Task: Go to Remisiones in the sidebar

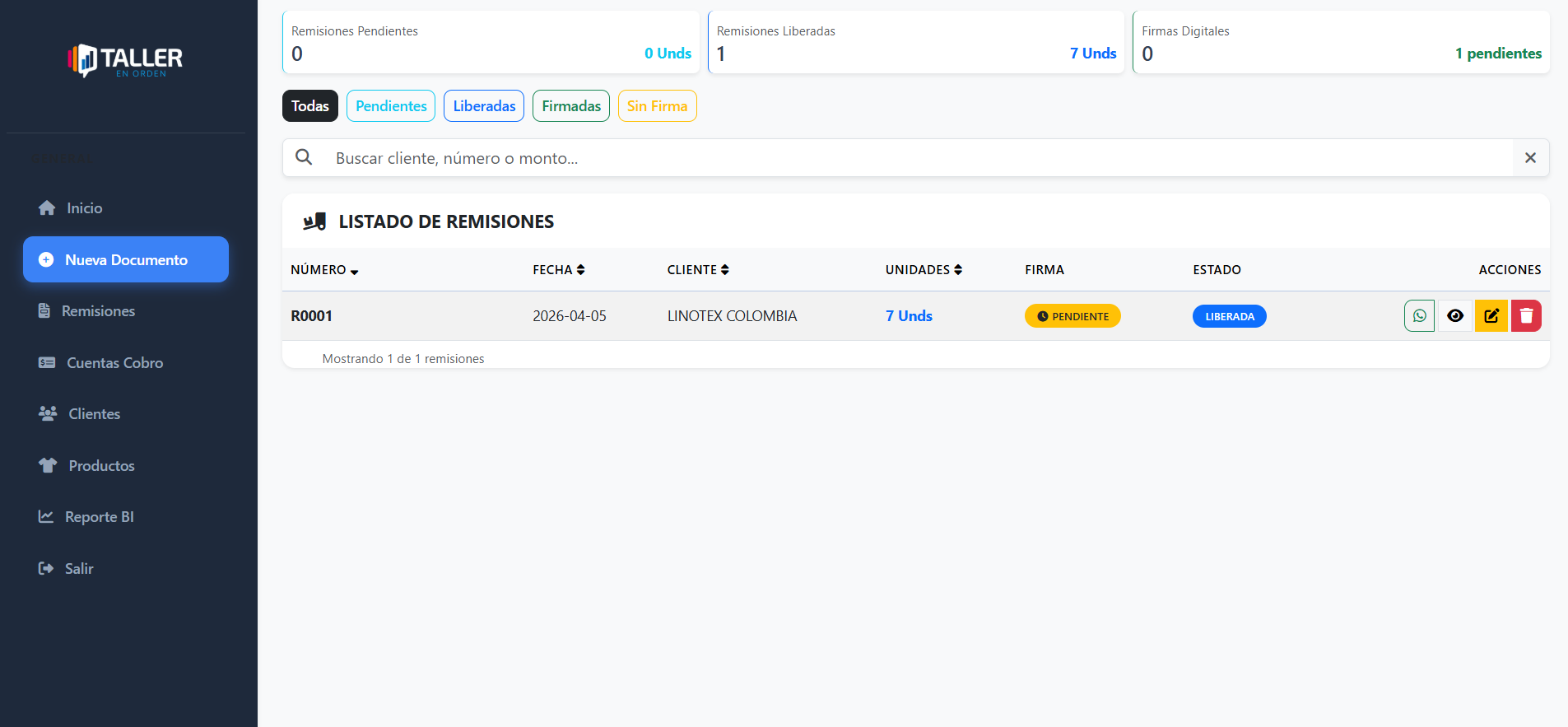Action: [x=97, y=311]
